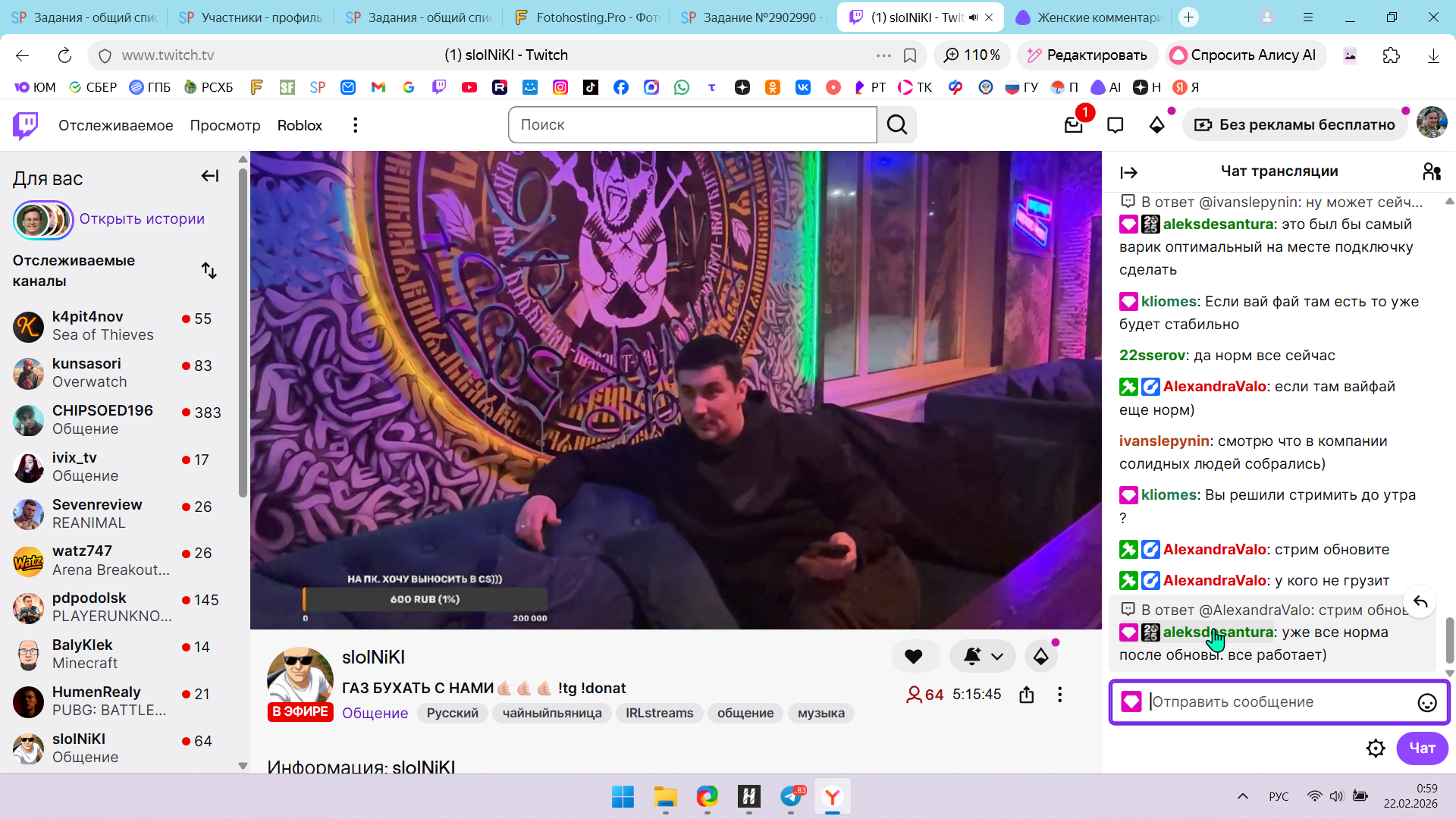
Task: Open the three-dot menu next to Roblox
Action: (355, 125)
